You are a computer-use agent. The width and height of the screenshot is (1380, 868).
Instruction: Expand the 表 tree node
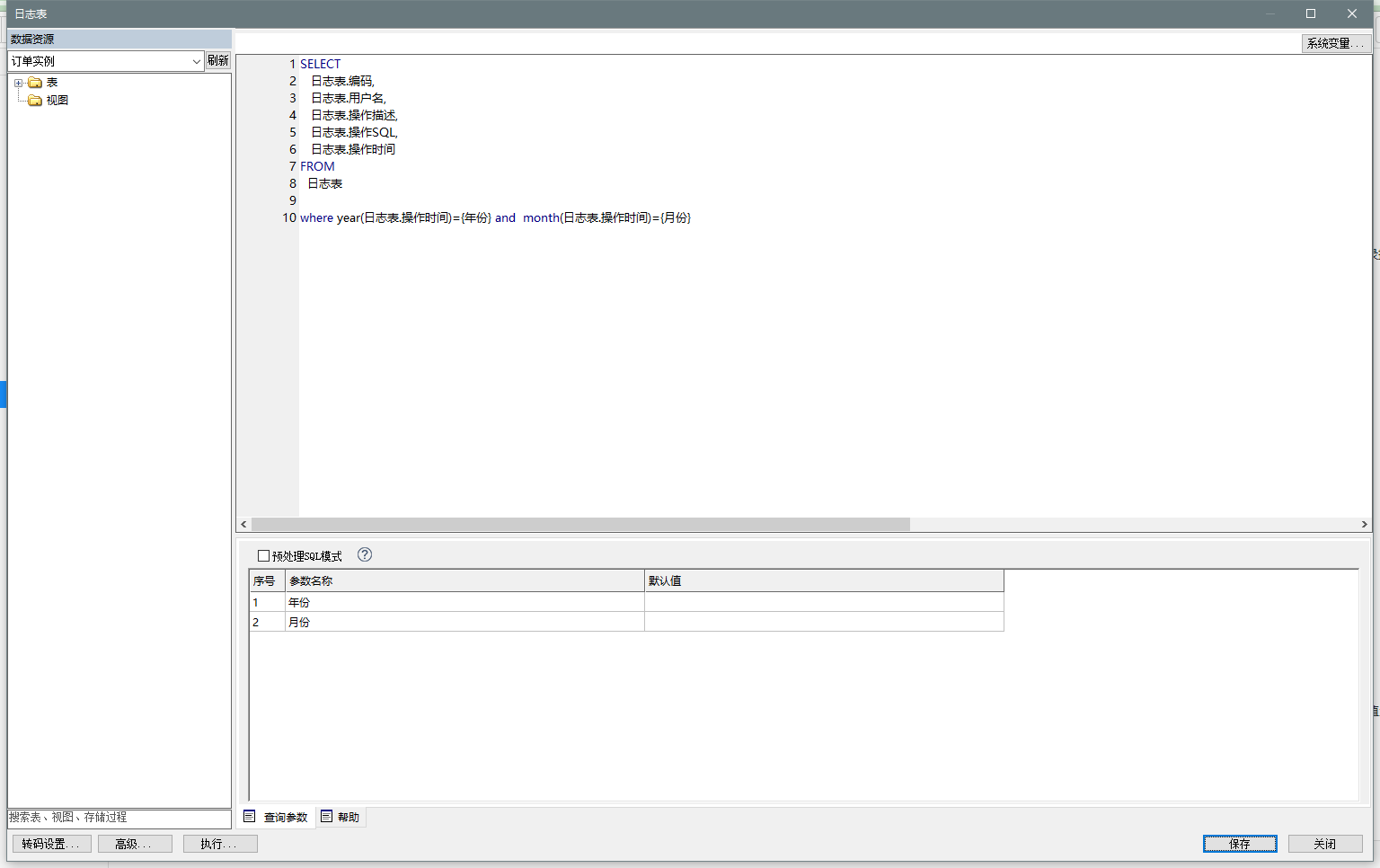[18, 83]
